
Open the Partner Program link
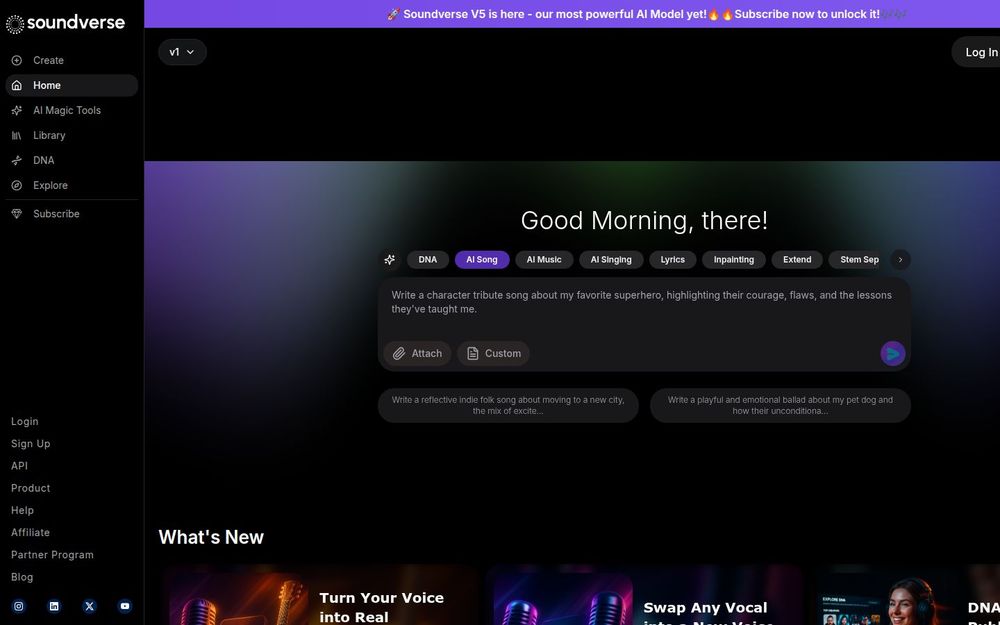(x=52, y=555)
